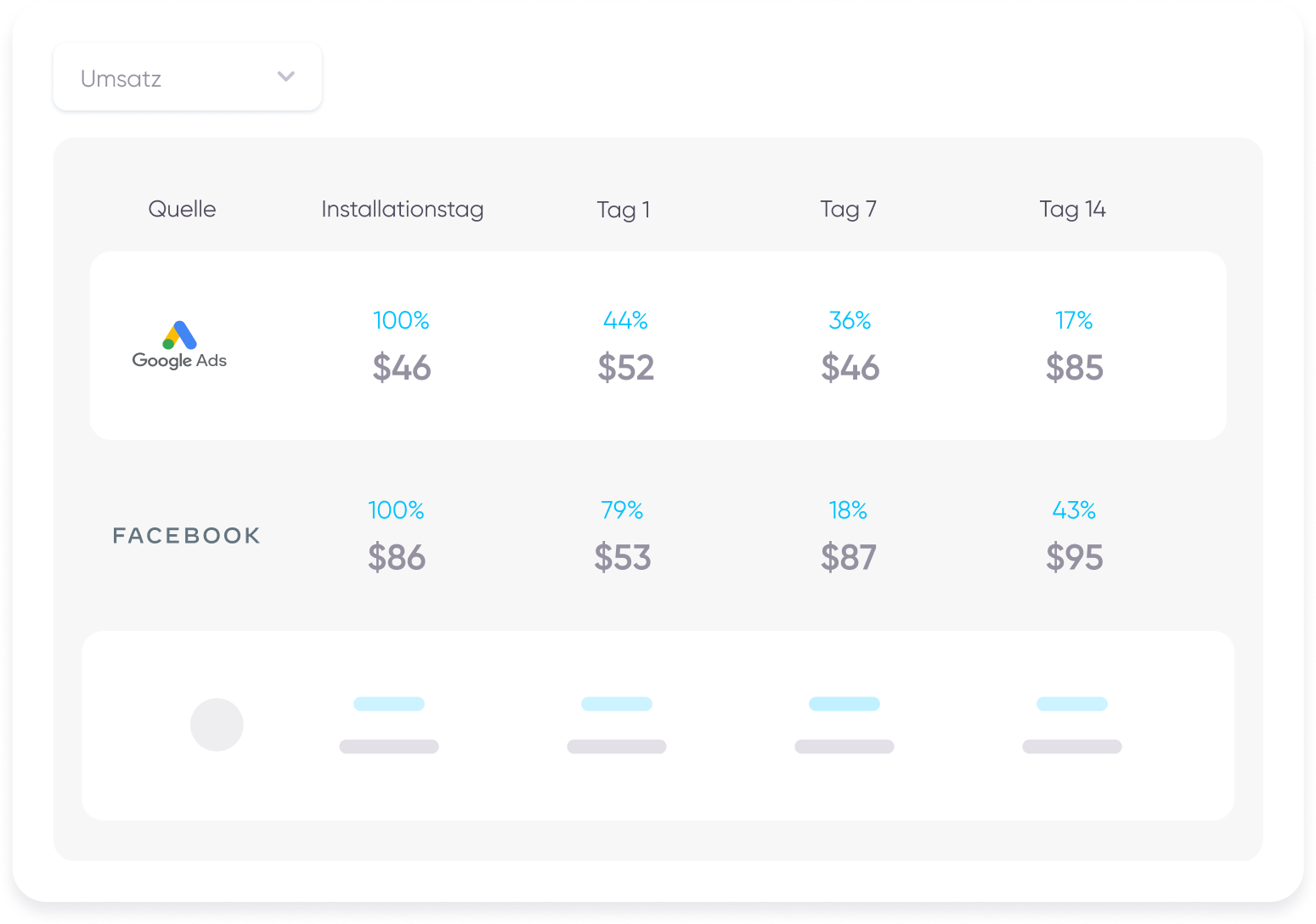Screen dimensions: 1316x924
Task: Click Google Ads 44% percentage
Action: [x=625, y=320]
